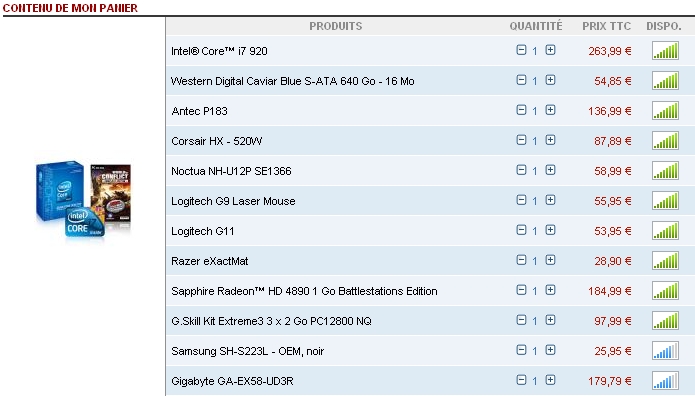
Task: Increase Gigabyte GA-EX58-UD3R quantity
Action: tap(550, 380)
